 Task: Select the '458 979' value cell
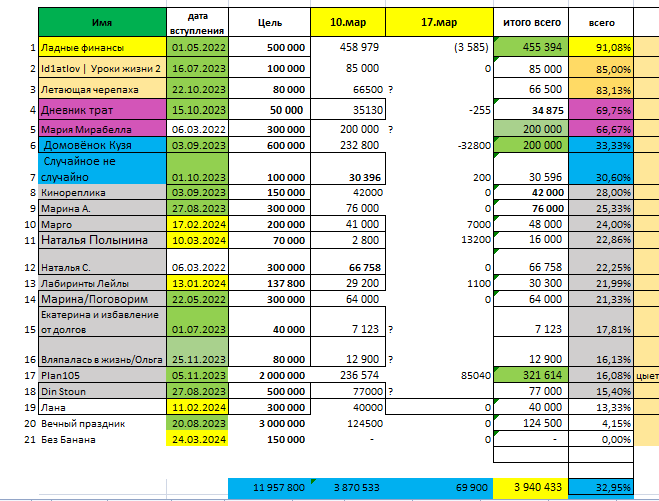[x=348, y=47]
